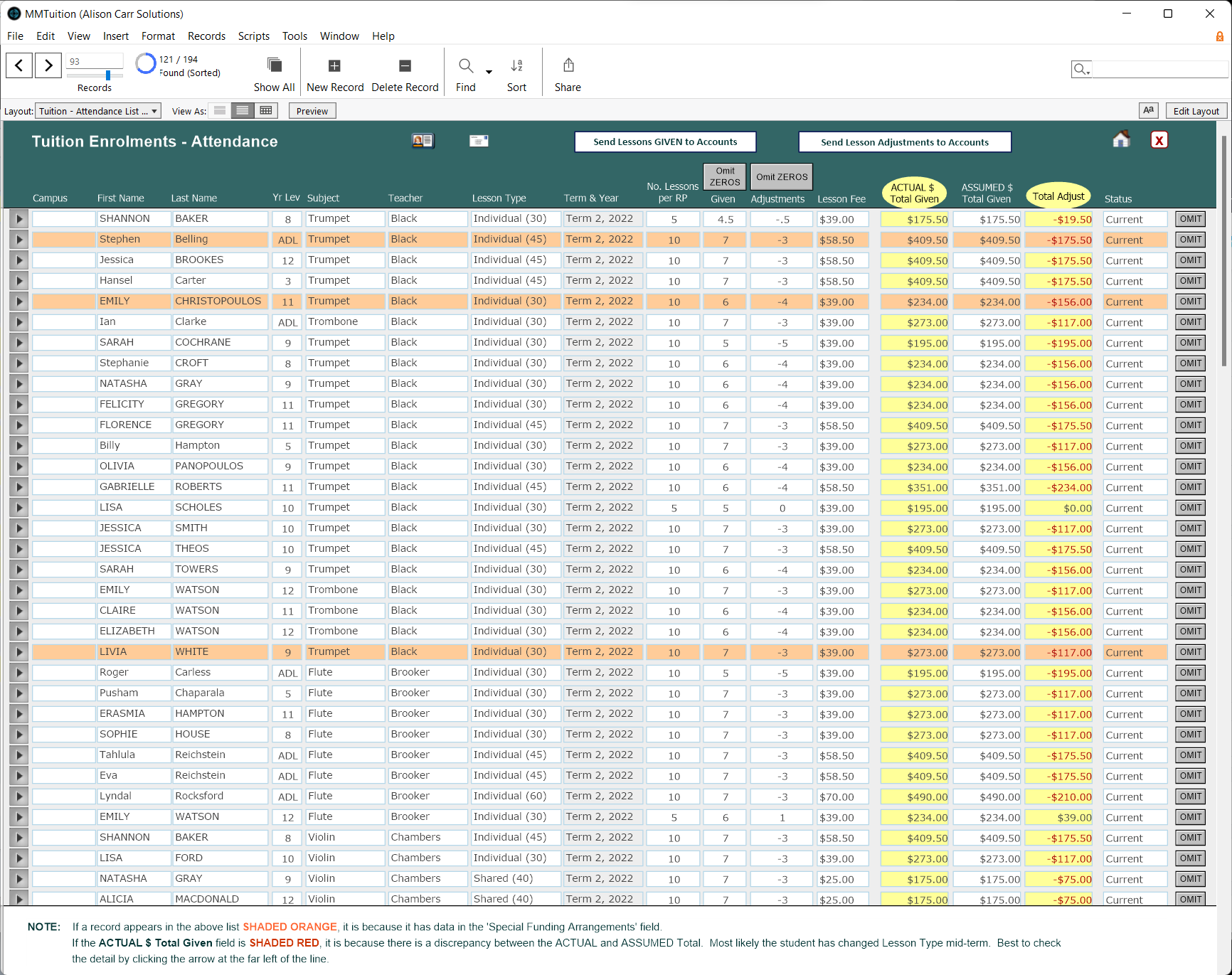Click the found set pie chart icon

point(146,64)
